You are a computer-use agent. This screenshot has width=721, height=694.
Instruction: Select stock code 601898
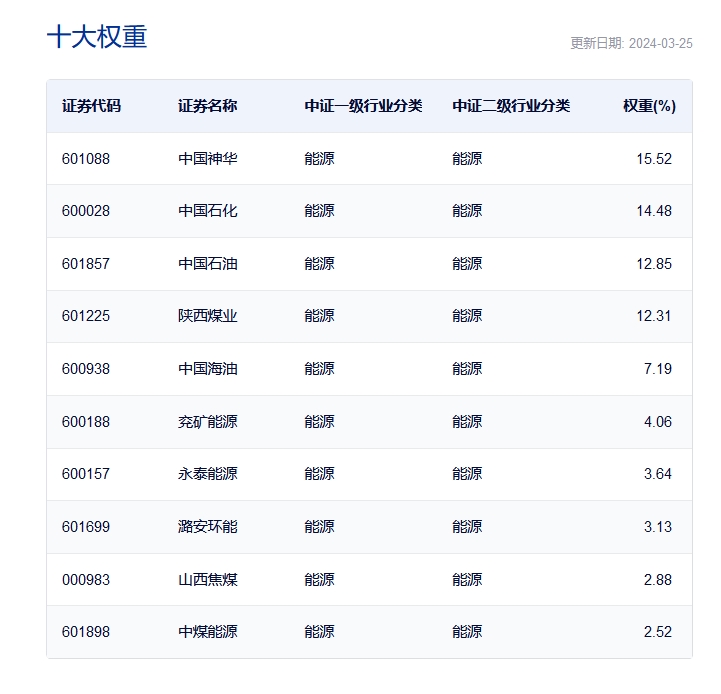(x=86, y=631)
